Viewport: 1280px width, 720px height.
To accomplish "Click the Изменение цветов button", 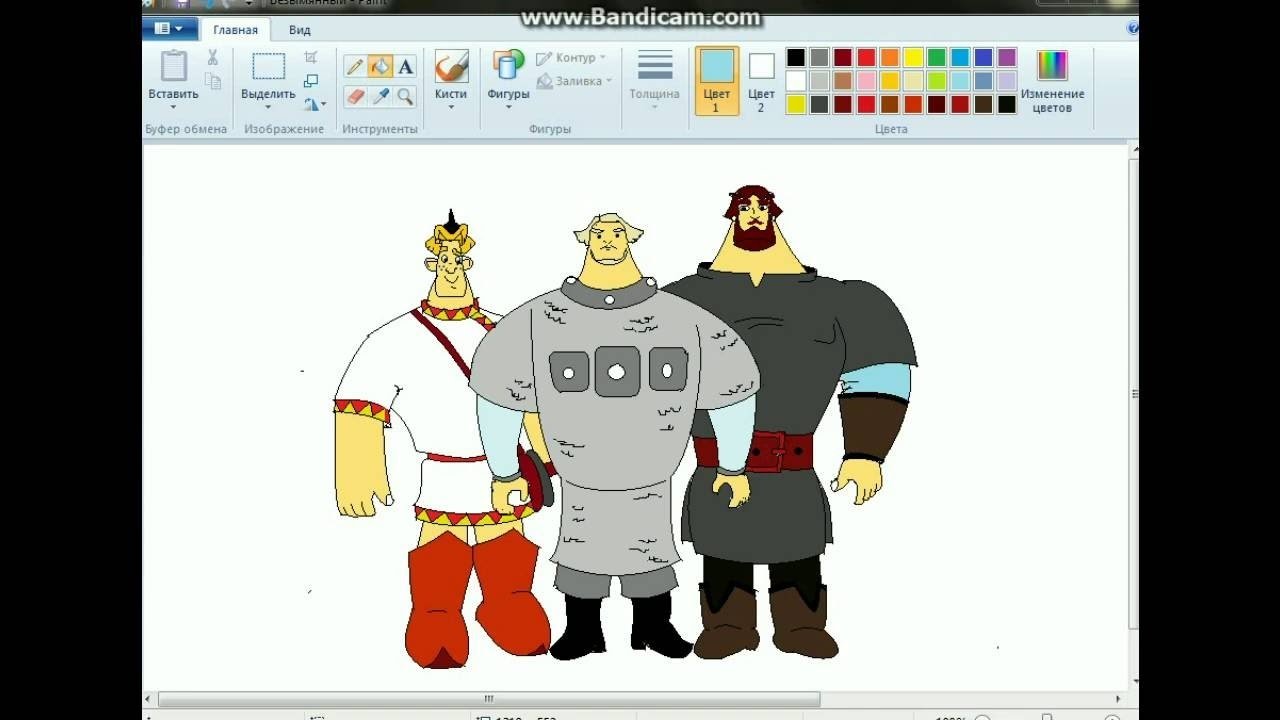I will point(1052,80).
